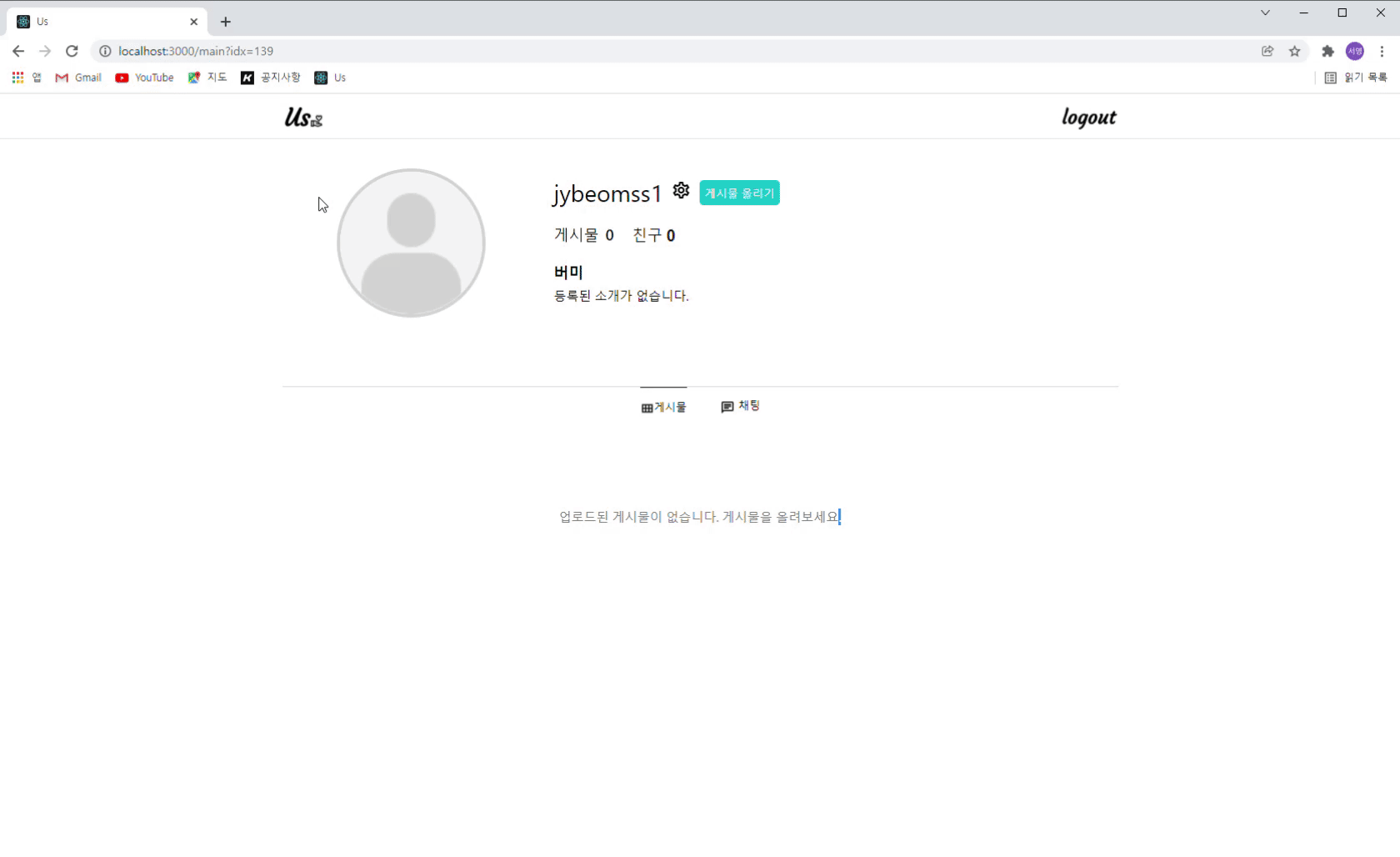This screenshot has height=857, width=1400.
Task: Open a new tab with the plus button
Action: [x=225, y=22]
